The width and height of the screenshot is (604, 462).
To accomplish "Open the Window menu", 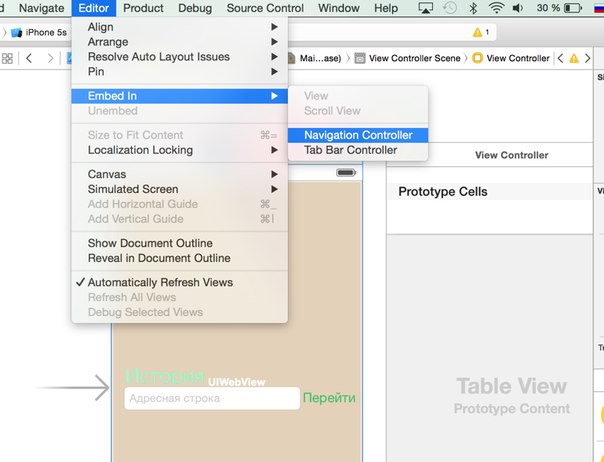I will pos(339,8).
